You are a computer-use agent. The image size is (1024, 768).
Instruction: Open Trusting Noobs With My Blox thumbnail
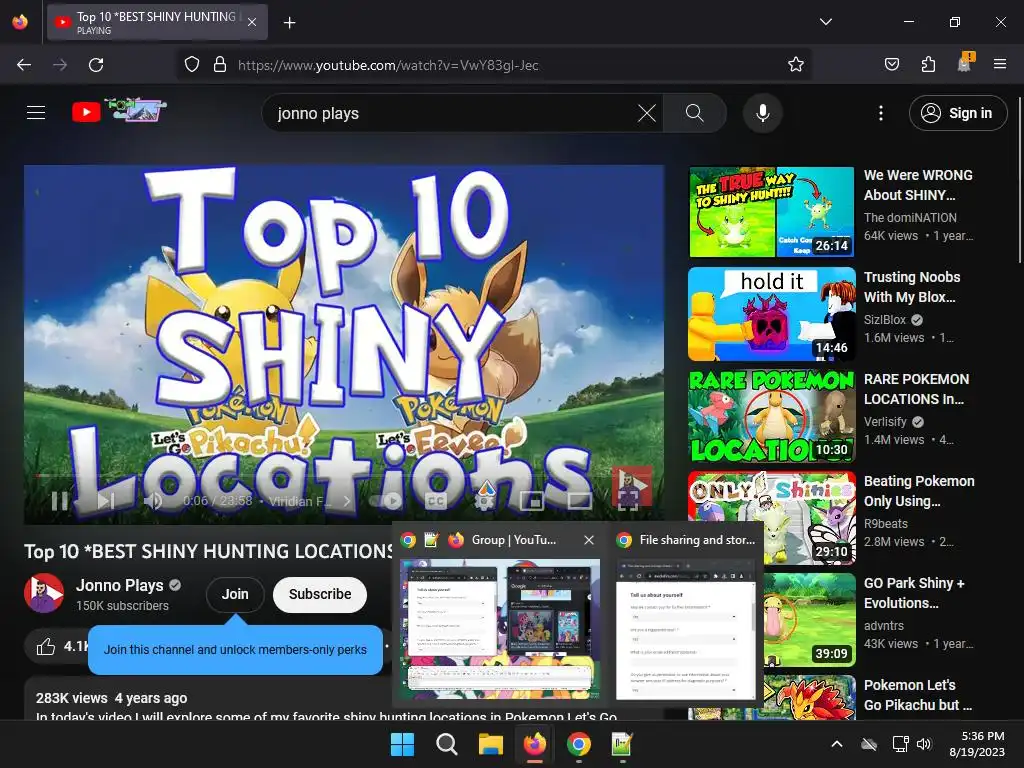point(771,313)
